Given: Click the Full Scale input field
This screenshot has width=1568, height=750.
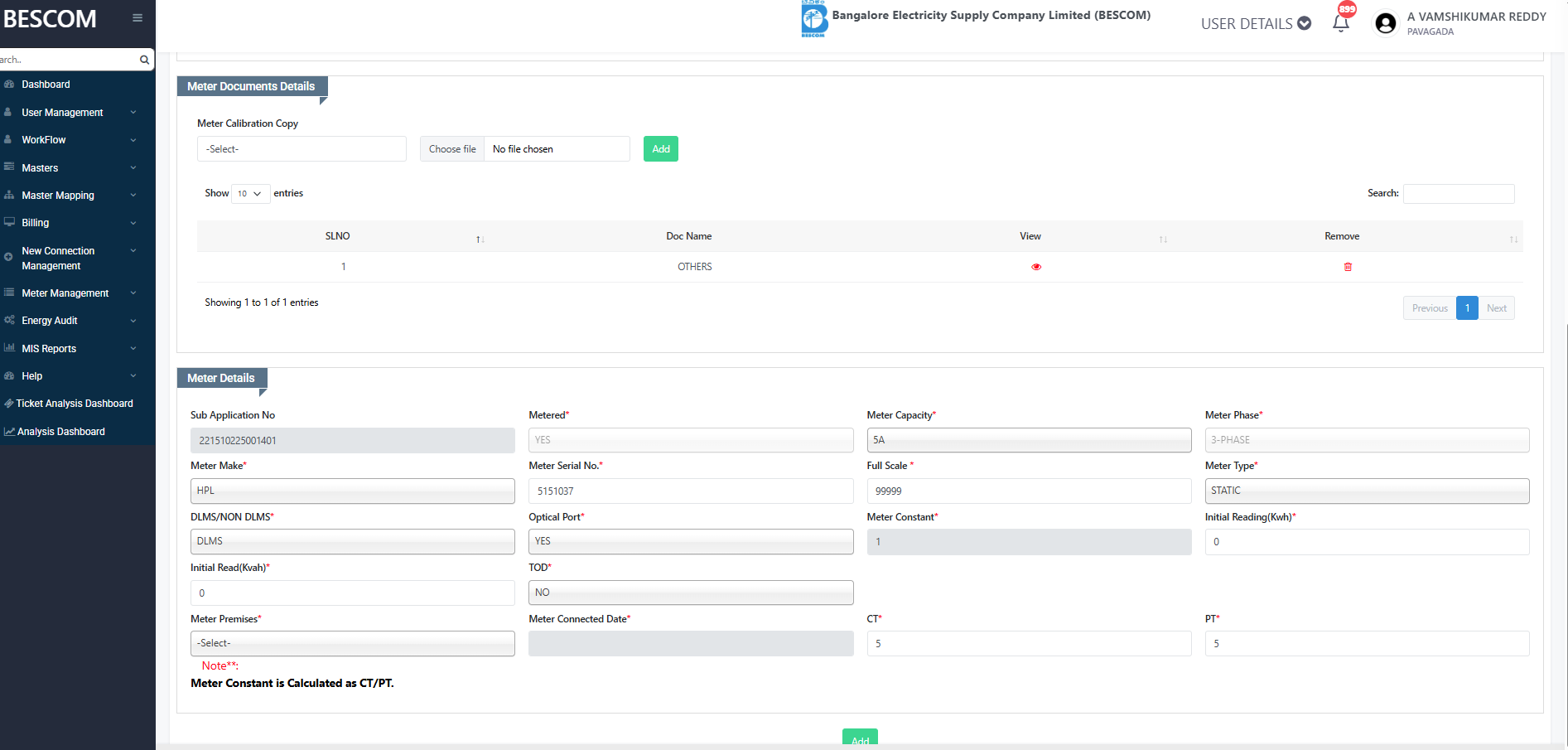Looking at the screenshot, I should pyautogui.click(x=1029, y=491).
